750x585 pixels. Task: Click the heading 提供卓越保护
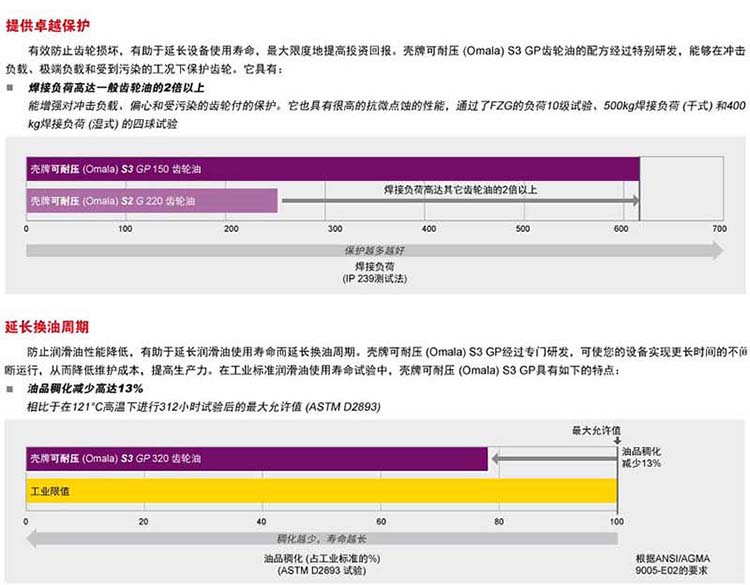coord(47,25)
